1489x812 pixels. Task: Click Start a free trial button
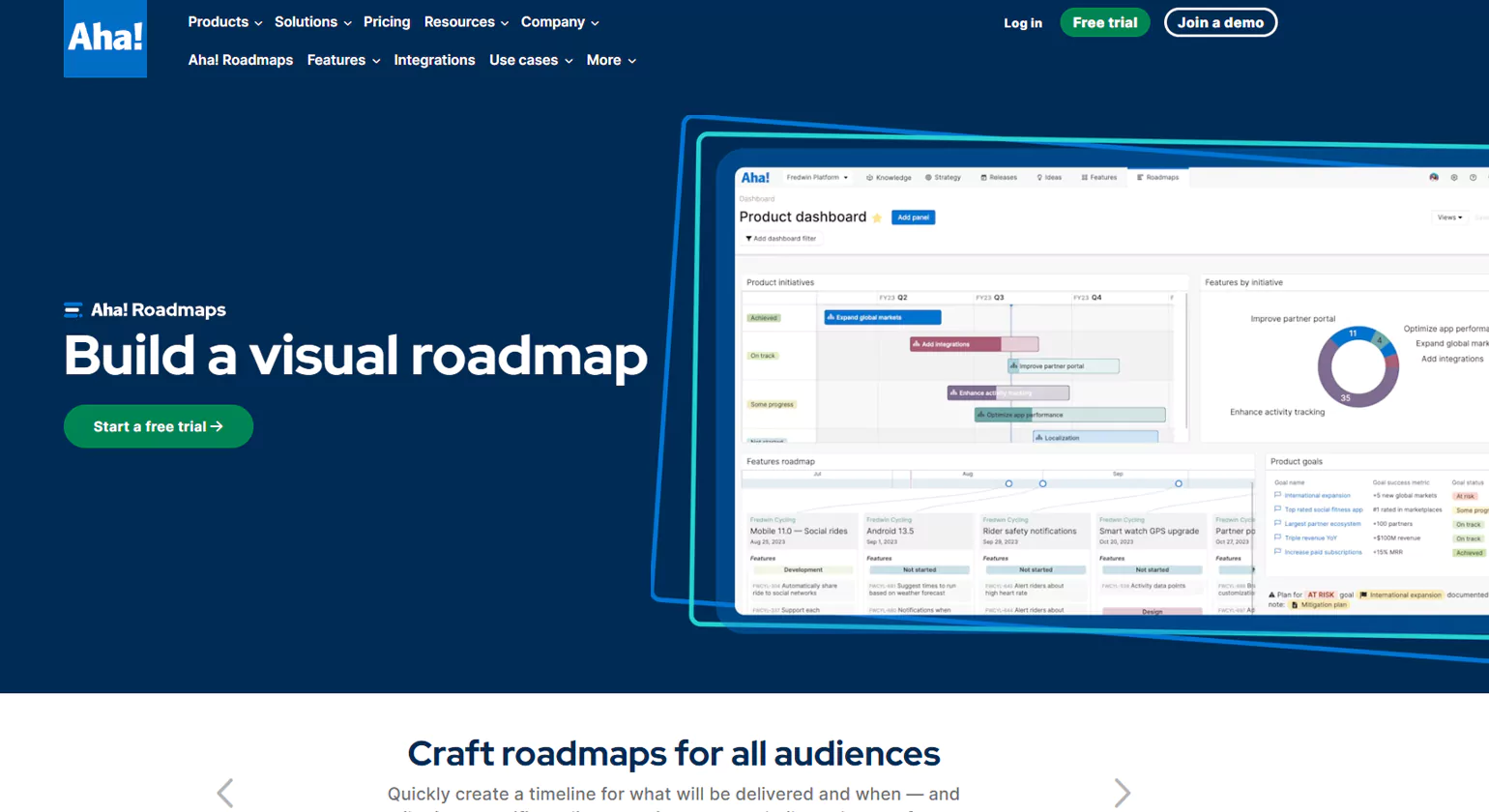159,426
